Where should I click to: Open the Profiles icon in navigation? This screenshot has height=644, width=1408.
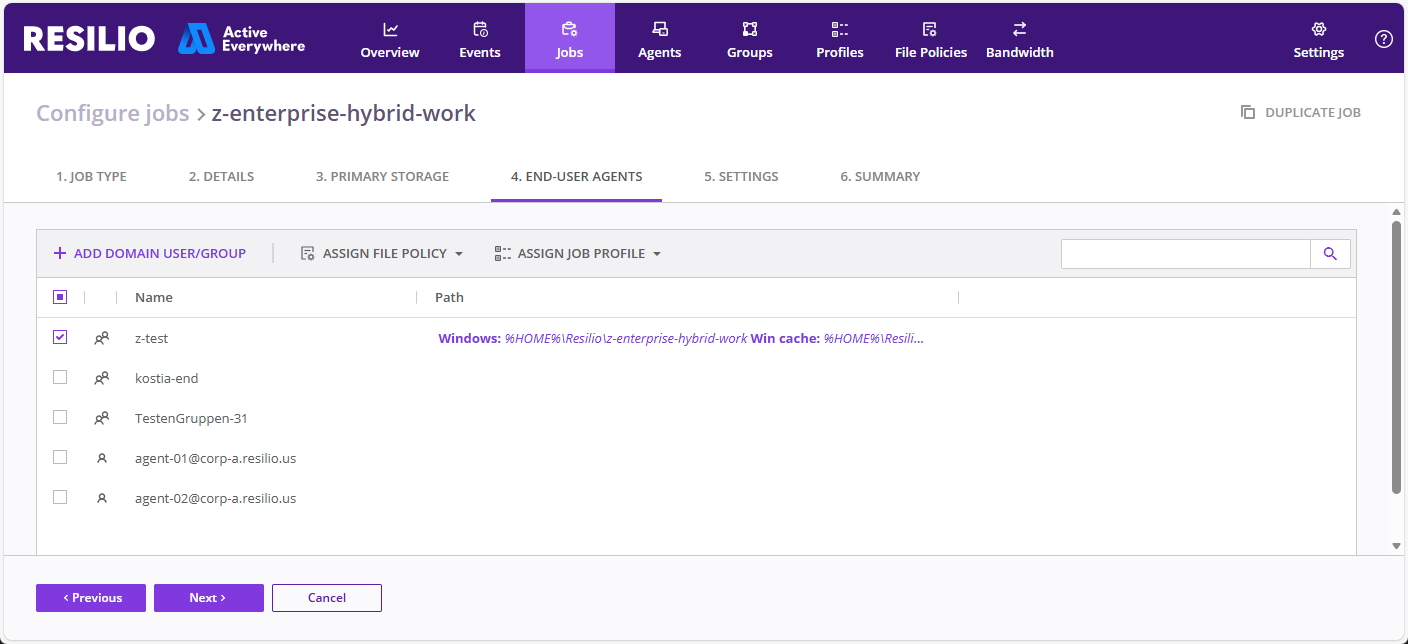(x=840, y=29)
